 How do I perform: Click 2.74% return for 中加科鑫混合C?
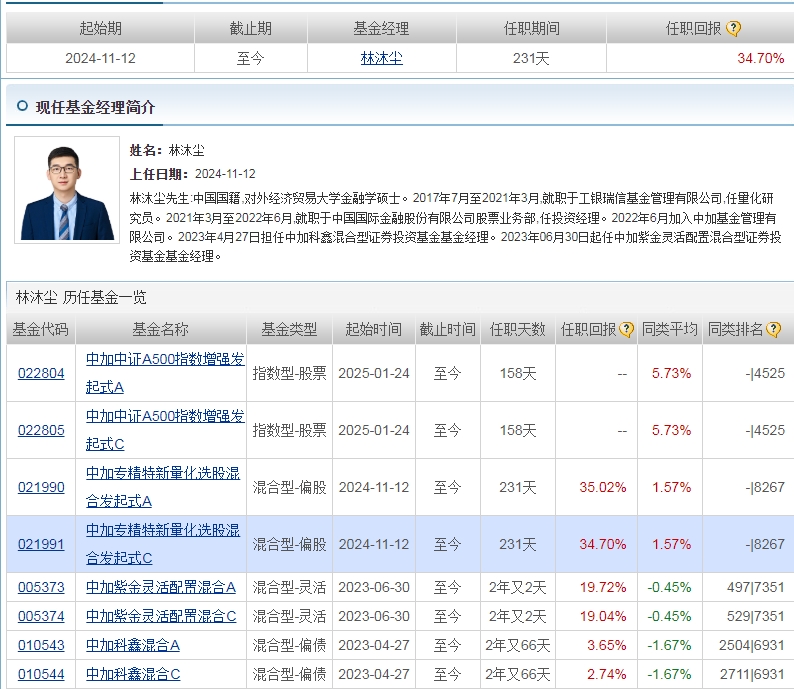[607, 674]
